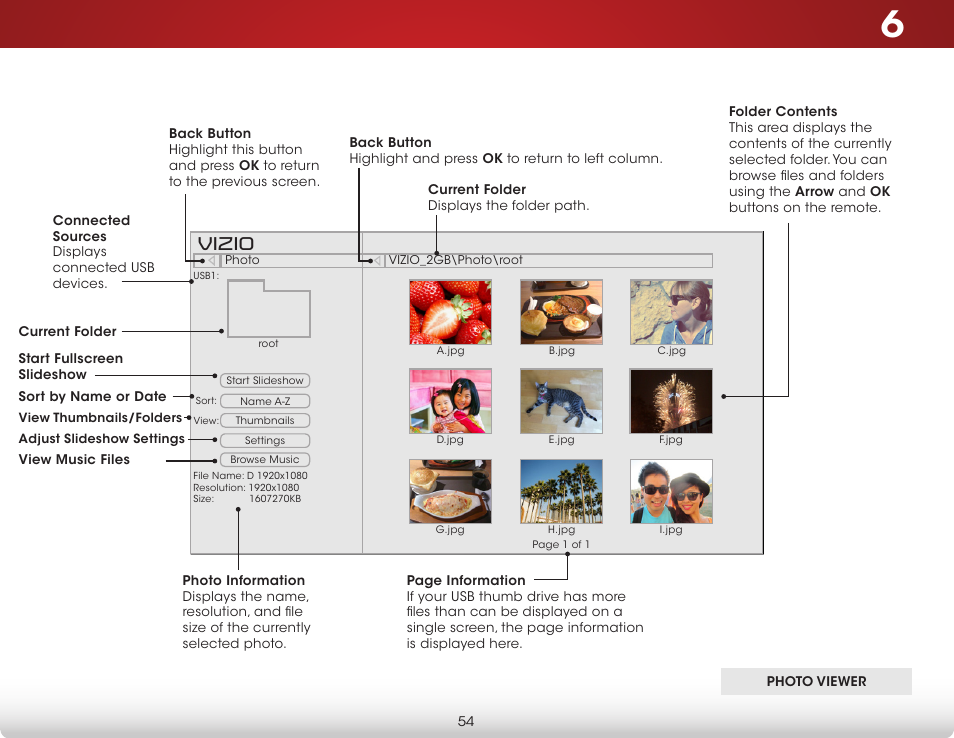Image resolution: width=954 pixels, height=738 pixels.
Task: Click the A.jpg file name
Action: (x=450, y=350)
